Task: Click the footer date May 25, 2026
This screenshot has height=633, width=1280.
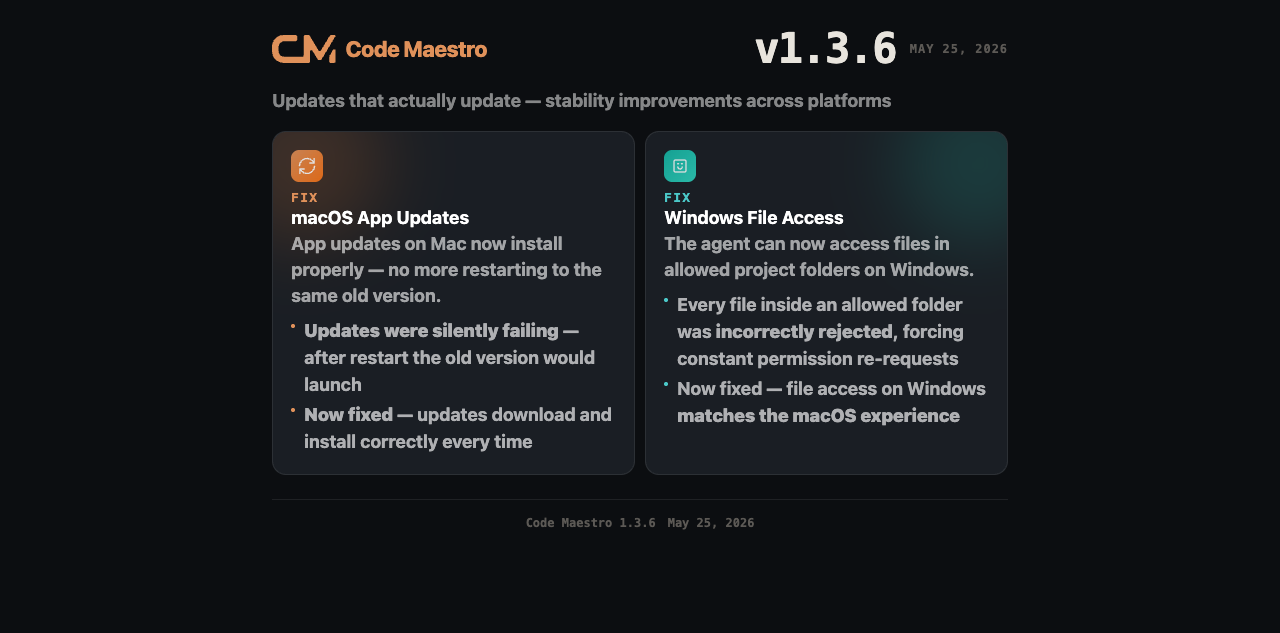Action: click(711, 523)
